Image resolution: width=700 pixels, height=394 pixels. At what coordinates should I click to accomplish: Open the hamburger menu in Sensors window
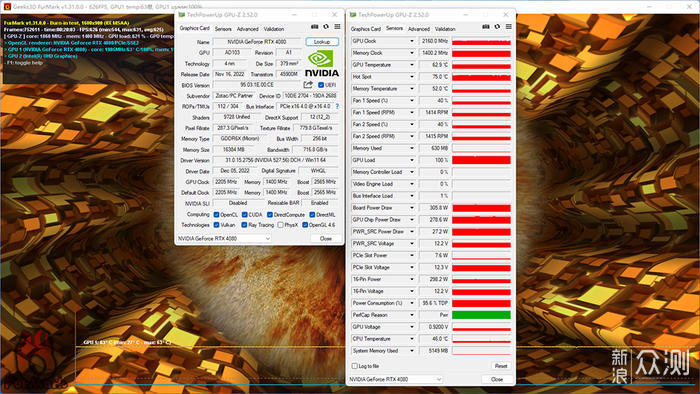pos(508,27)
